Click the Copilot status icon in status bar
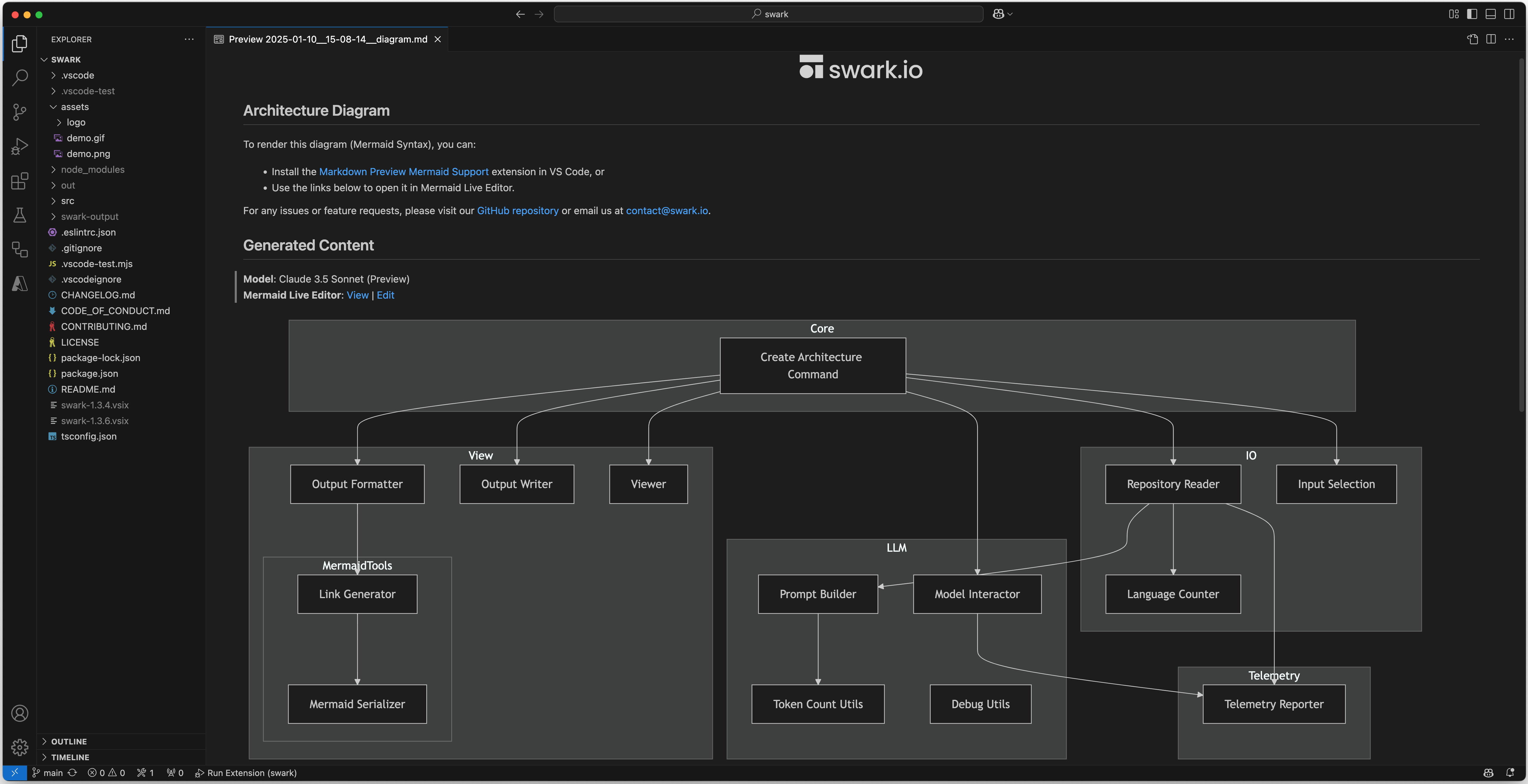Image resolution: width=1528 pixels, height=784 pixels. click(1488, 773)
